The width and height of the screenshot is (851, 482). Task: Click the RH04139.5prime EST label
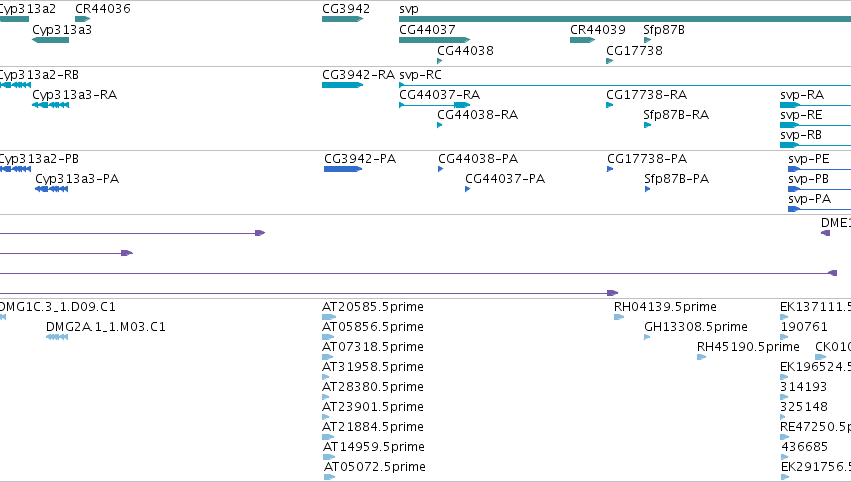[665, 307]
